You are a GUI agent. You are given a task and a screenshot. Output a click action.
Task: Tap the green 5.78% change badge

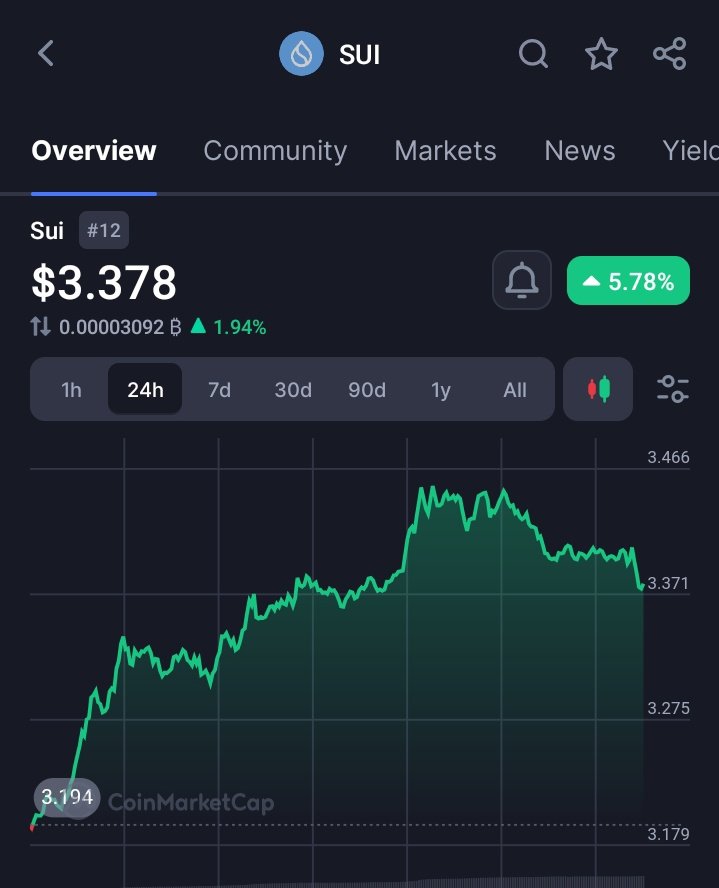tap(628, 281)
